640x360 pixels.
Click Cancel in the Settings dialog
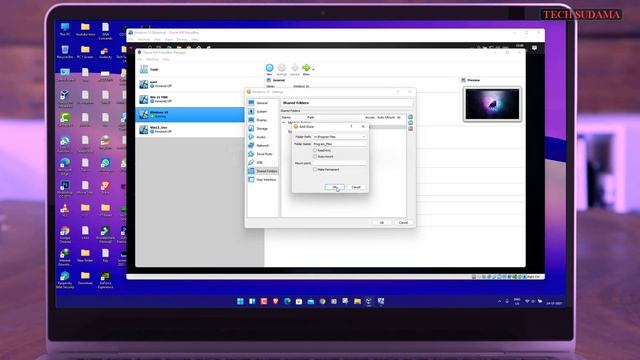click(403, 222)
